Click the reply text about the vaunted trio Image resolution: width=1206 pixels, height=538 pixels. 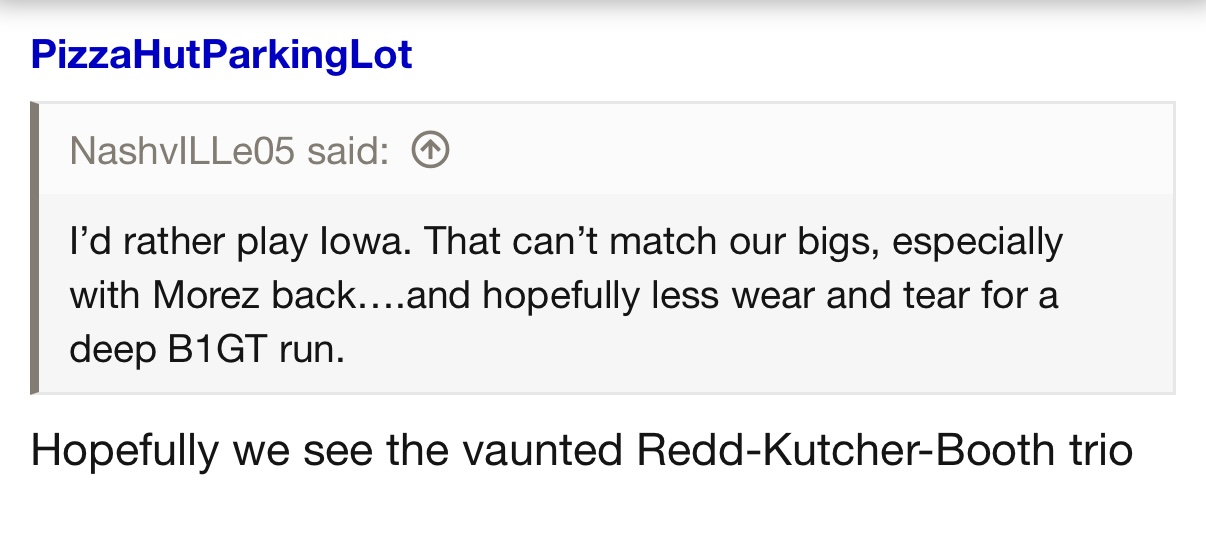(581, 450)
